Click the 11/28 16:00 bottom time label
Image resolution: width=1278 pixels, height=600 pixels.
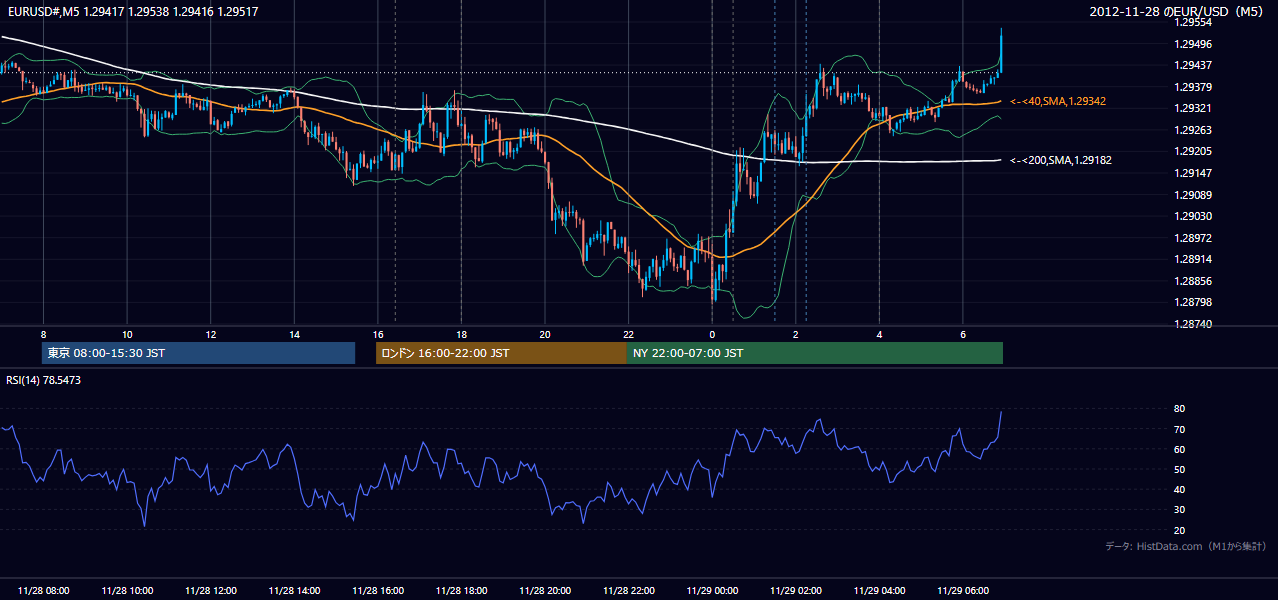377,591
